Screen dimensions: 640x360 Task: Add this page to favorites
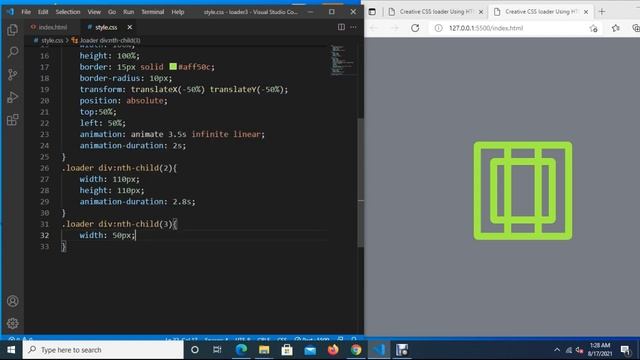coord(593,28)
